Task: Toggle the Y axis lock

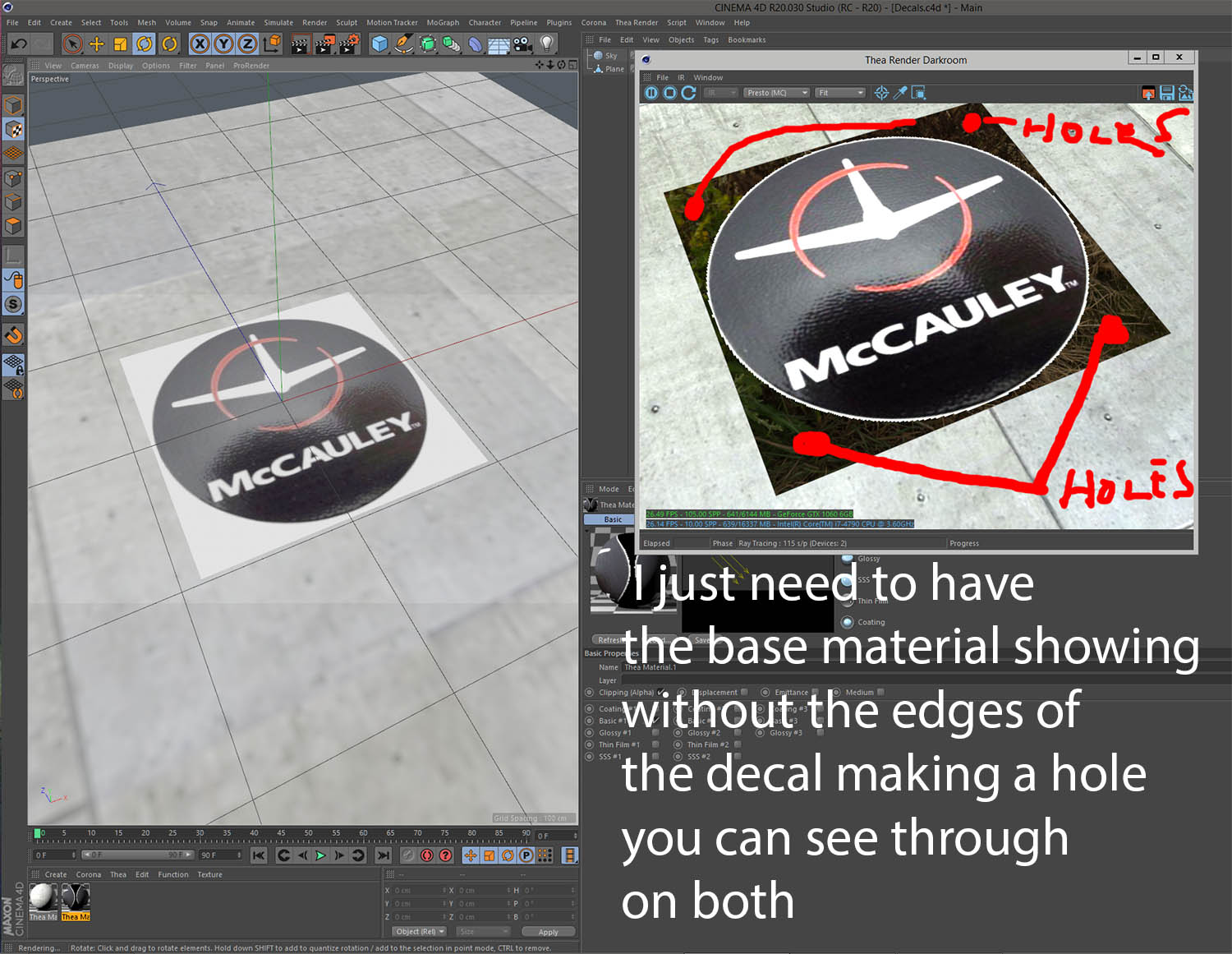Action: [x=223, y=44]
